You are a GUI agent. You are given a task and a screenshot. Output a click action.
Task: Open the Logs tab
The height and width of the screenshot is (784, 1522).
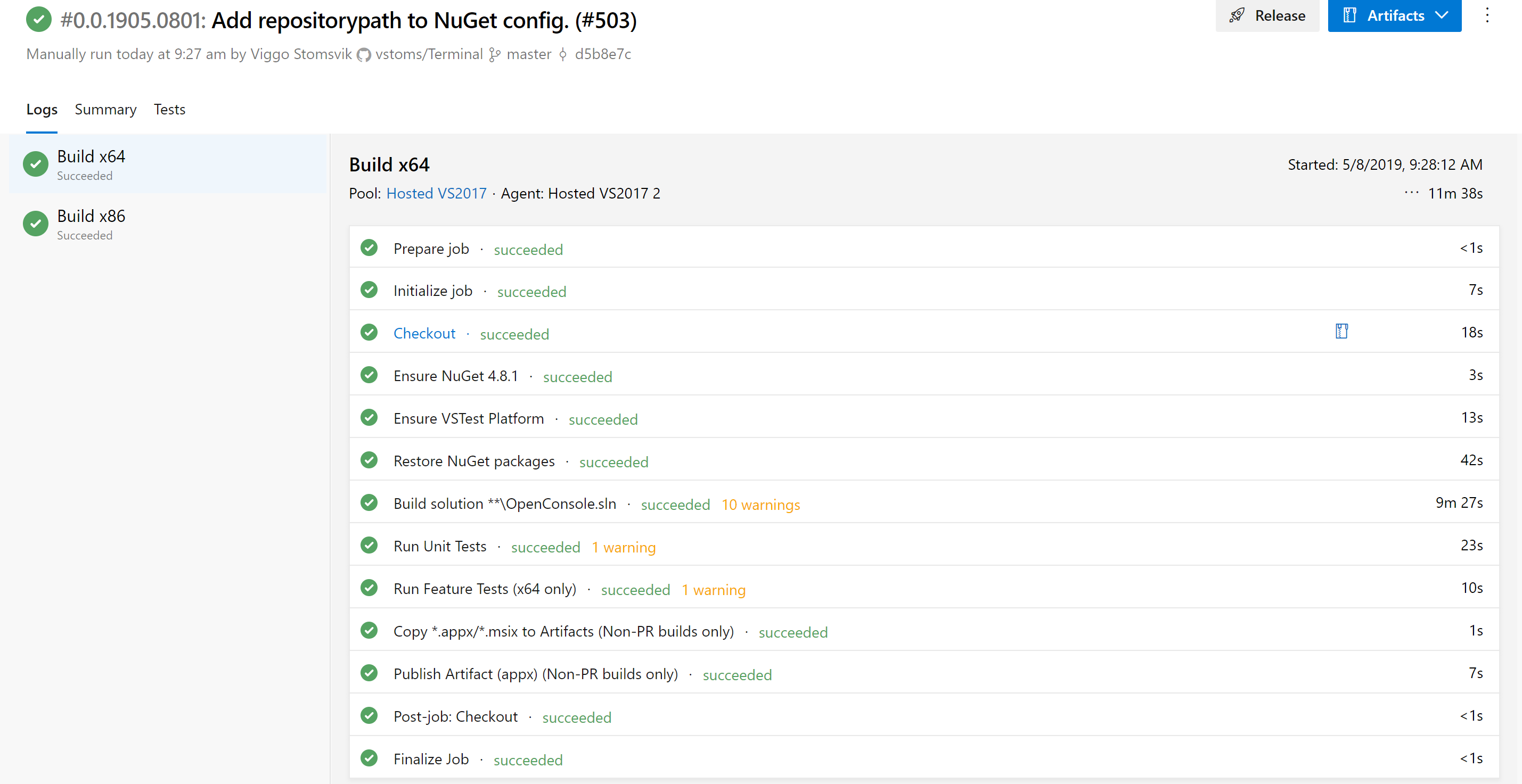pos(42,109)
